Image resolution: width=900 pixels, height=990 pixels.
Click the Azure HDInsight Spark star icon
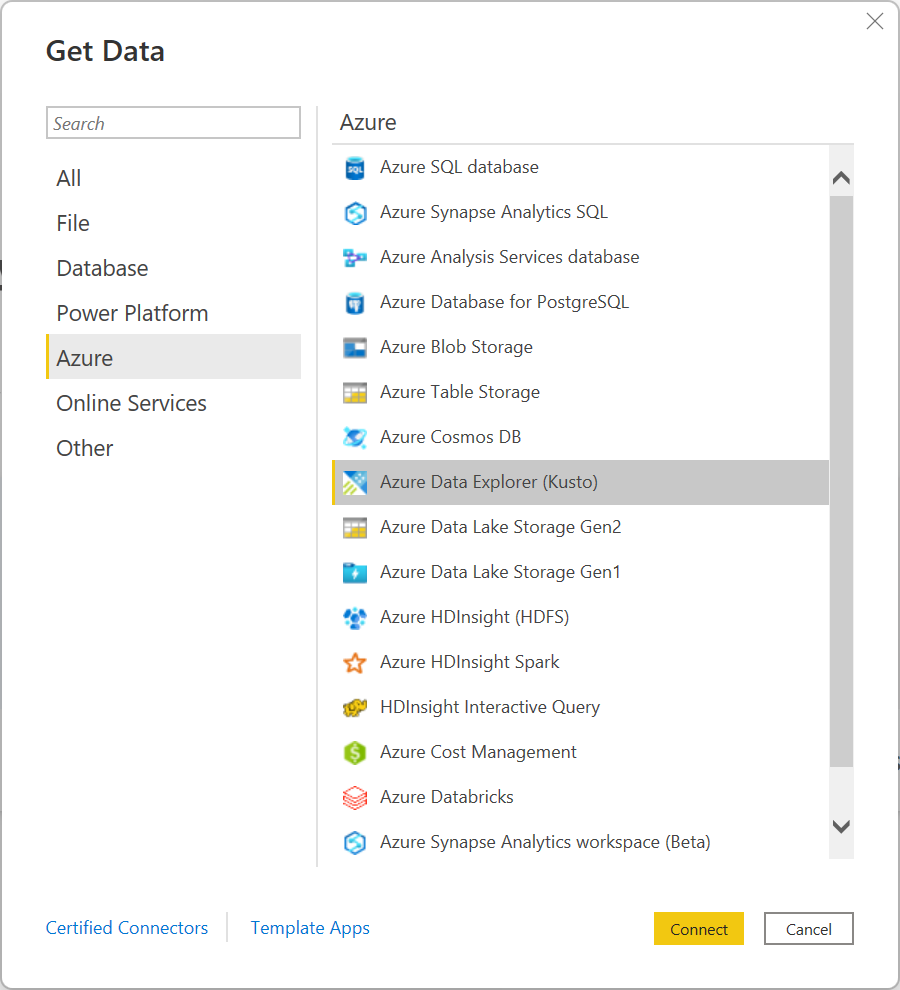(355, 662)
